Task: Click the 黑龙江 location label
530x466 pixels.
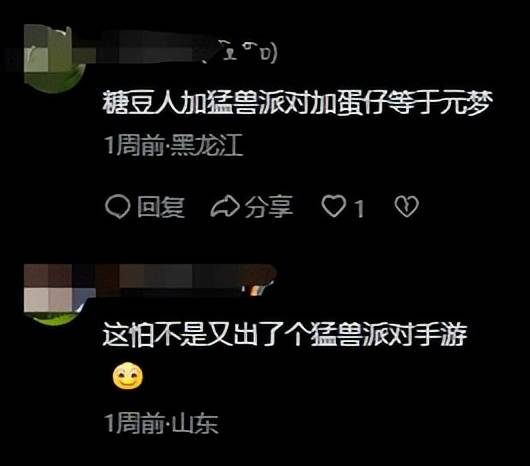Action: pyautogui.click(x=207, y=145)
